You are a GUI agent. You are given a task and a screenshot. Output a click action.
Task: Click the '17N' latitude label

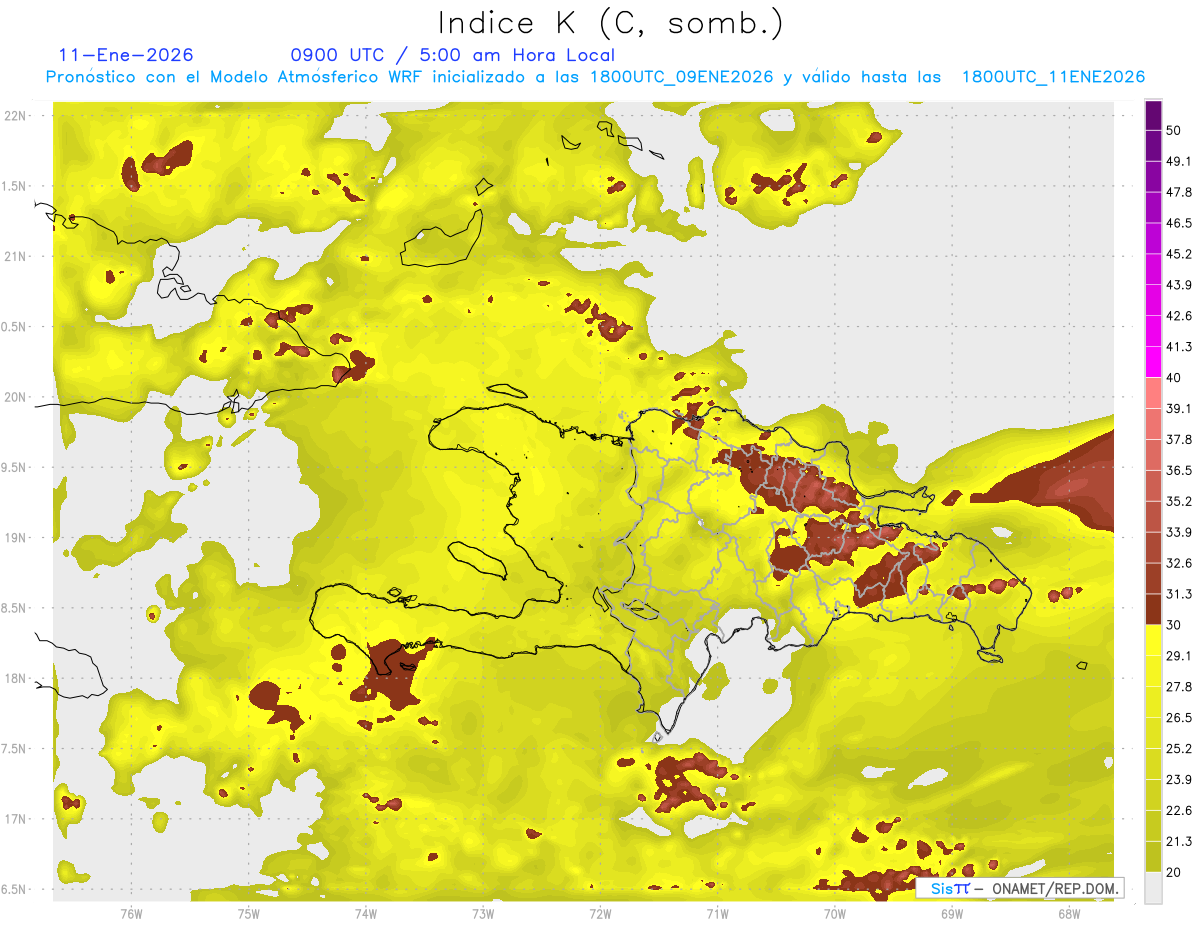tap(17, 818)
